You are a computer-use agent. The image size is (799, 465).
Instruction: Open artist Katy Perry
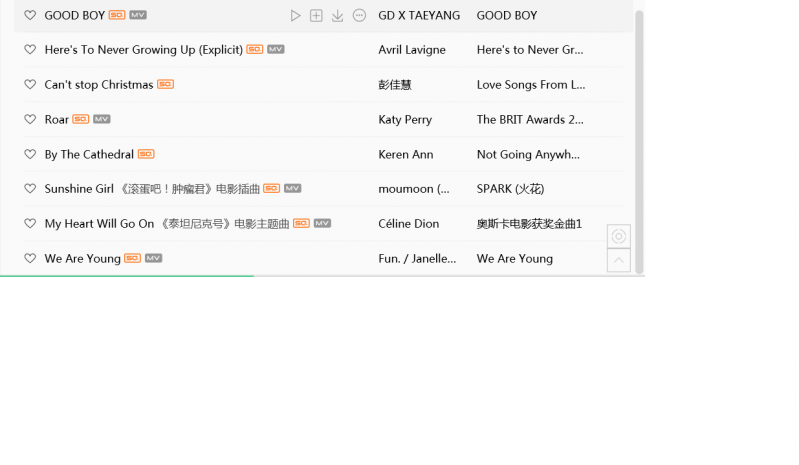(x=405, y=120)
